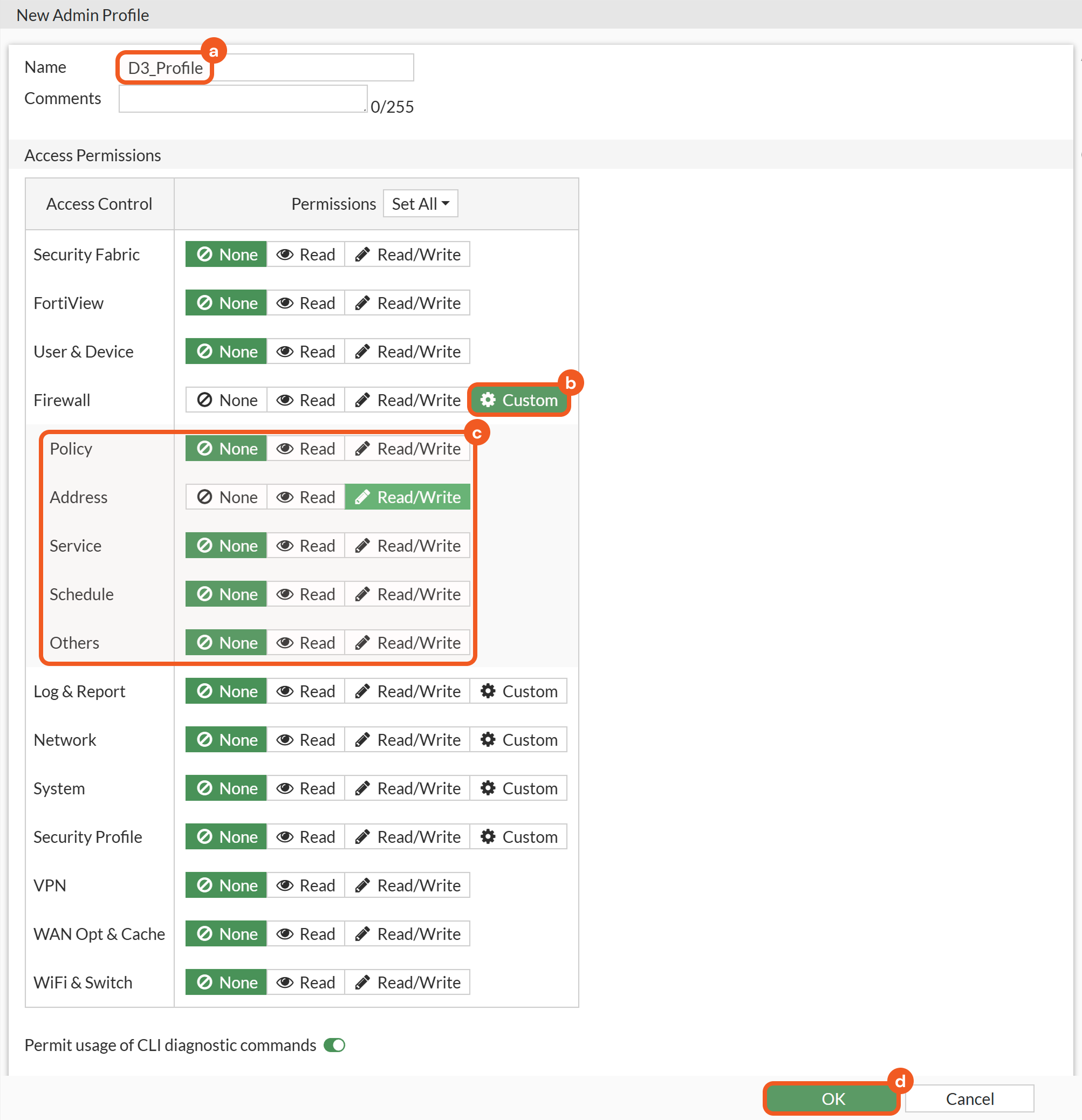The height and width of the screenshot is (1120, 1082).
Task: Set Firewall to None prohibition option
Action: tap(227, 400)
